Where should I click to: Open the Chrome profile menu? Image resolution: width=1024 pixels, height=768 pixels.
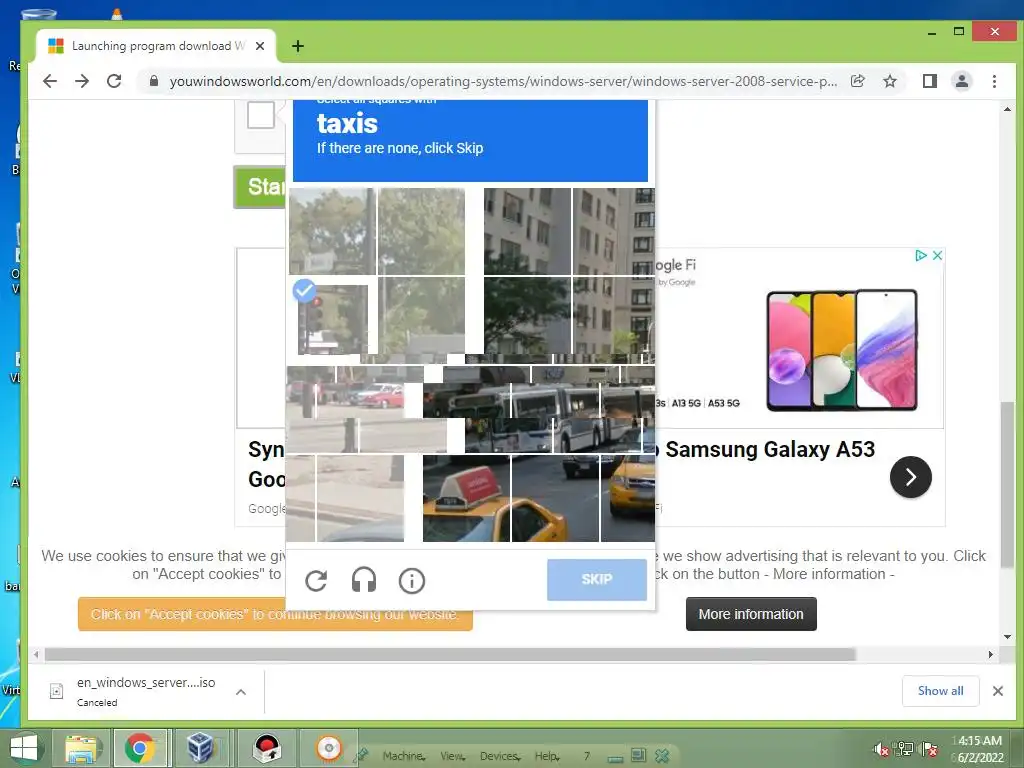pos(961,81)
